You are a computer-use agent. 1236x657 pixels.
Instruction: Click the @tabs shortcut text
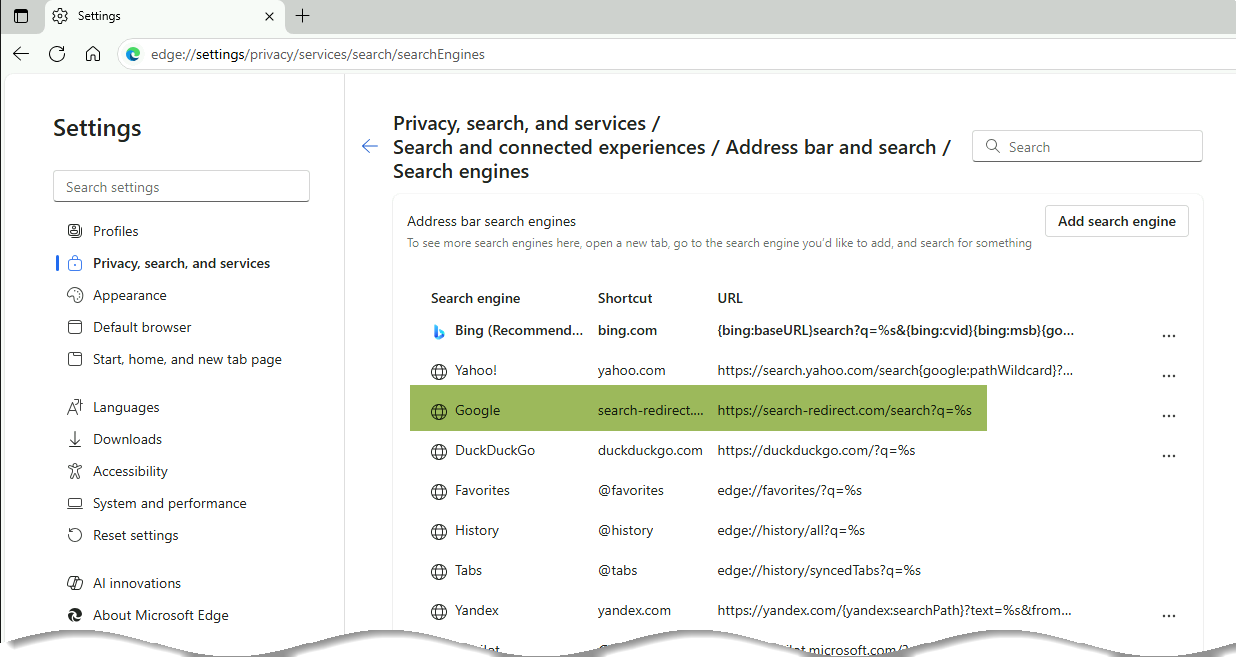pos(618,570)
